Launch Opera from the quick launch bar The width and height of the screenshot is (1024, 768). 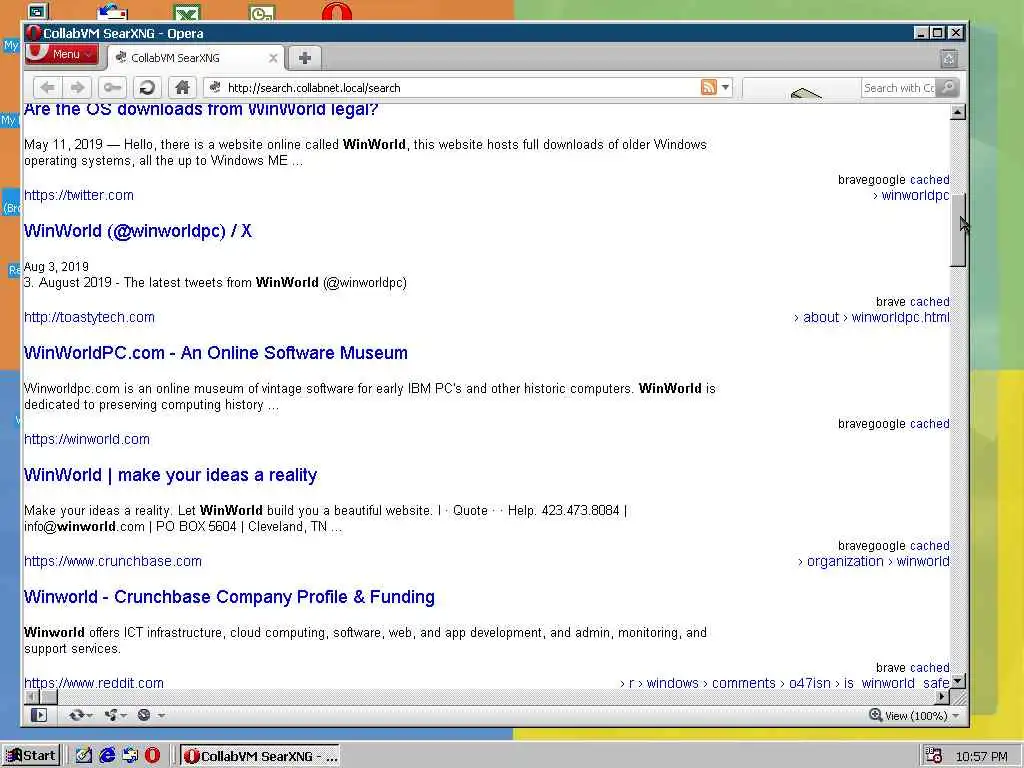tap(152, 756)
